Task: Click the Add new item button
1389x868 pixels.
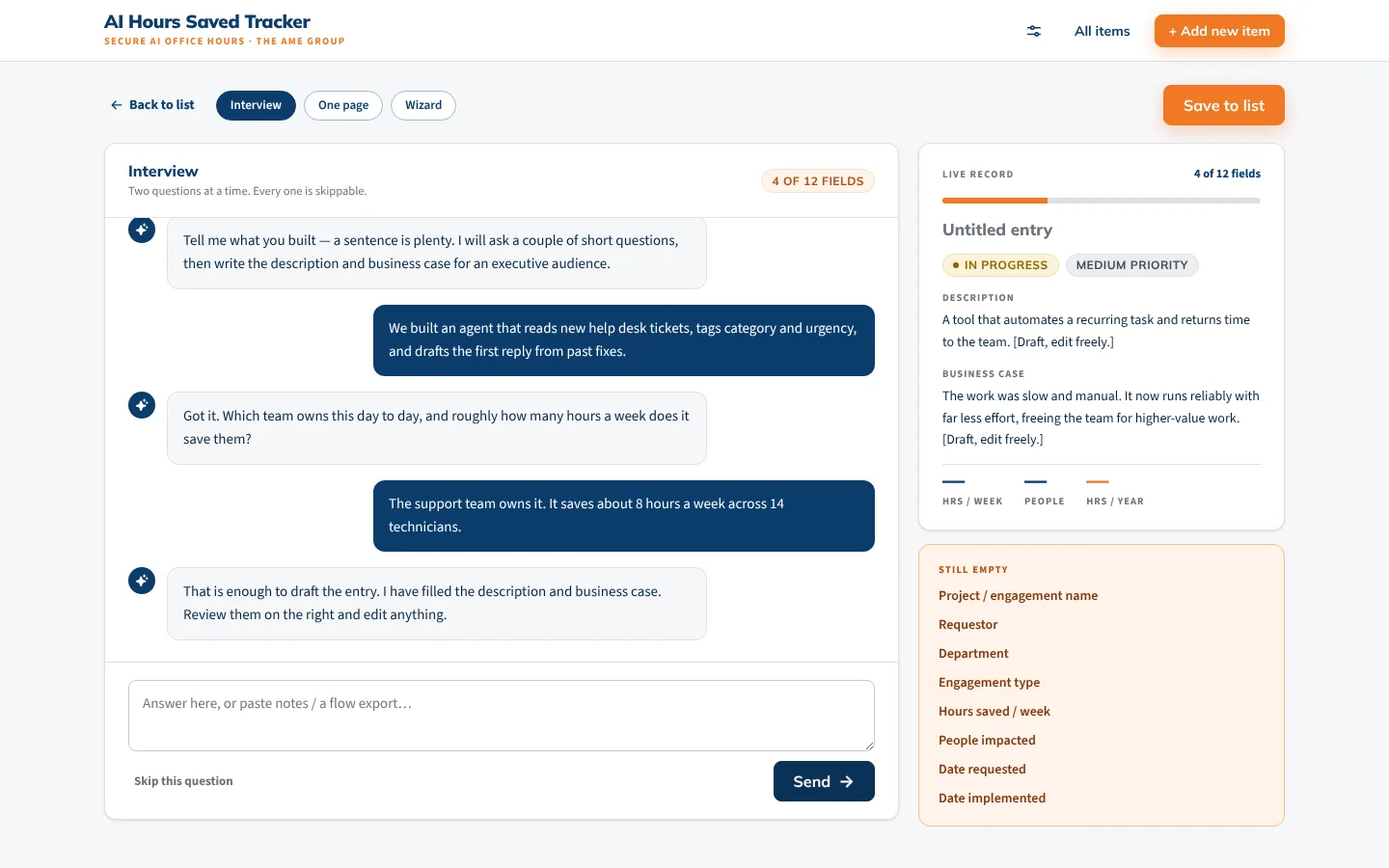Action: [x=1219, y=31]
